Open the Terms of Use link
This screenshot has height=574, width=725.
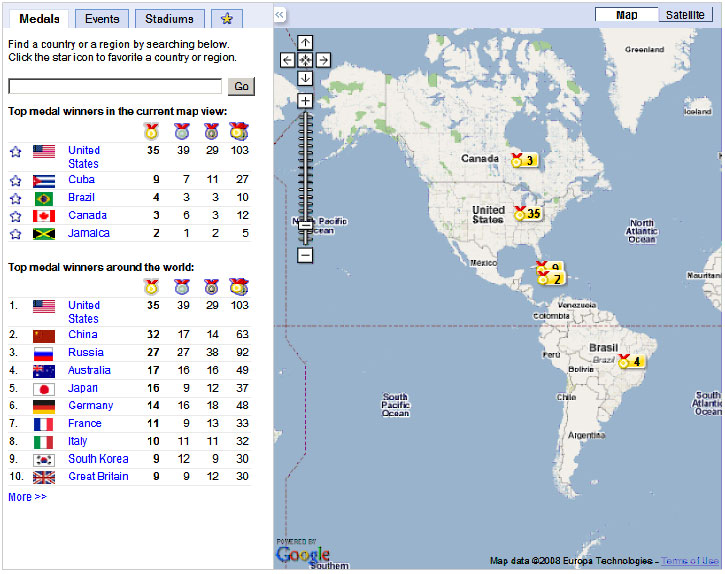(x=690, y=561)
